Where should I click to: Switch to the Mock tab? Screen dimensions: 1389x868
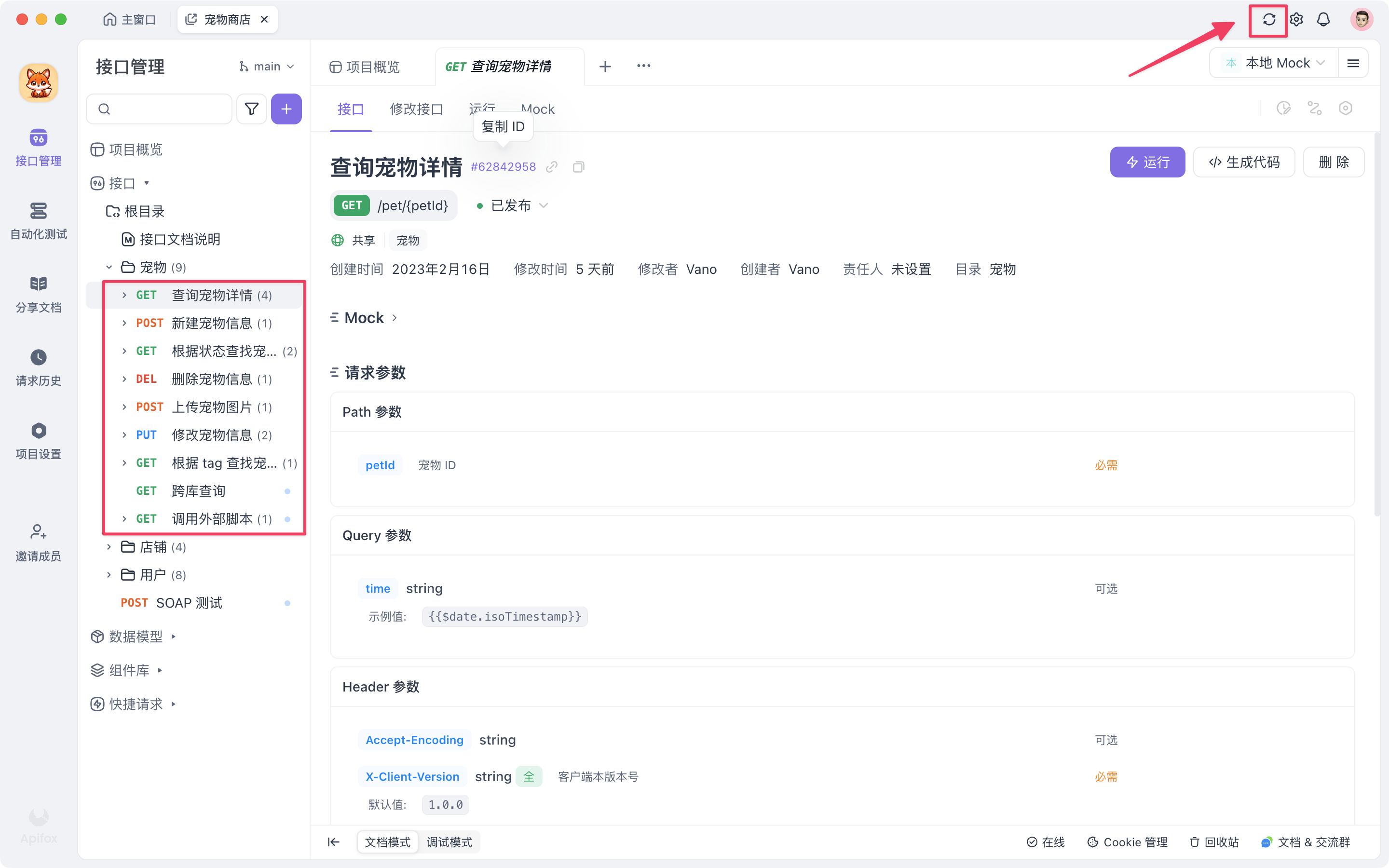[538, 109]
